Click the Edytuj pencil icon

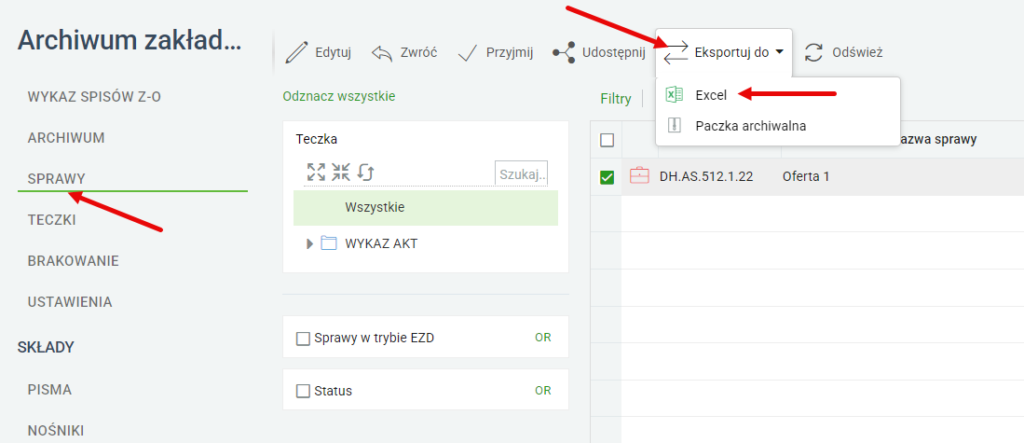point(296,52)
